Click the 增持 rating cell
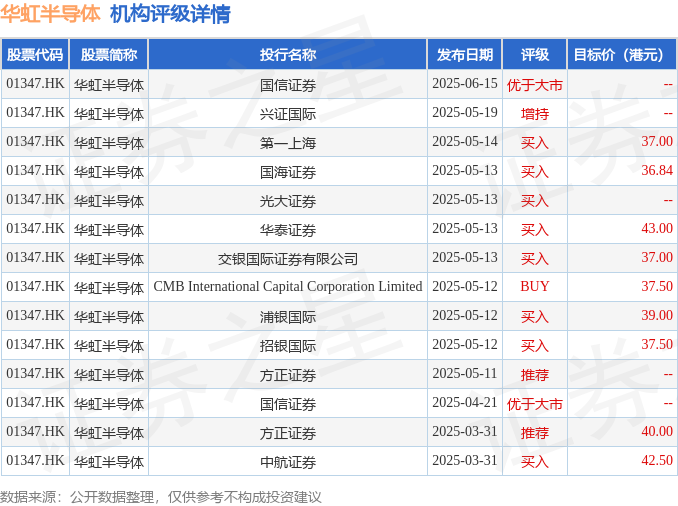Image resolution: width=678 pixels, height=506 pixels. tap(535, 114)
